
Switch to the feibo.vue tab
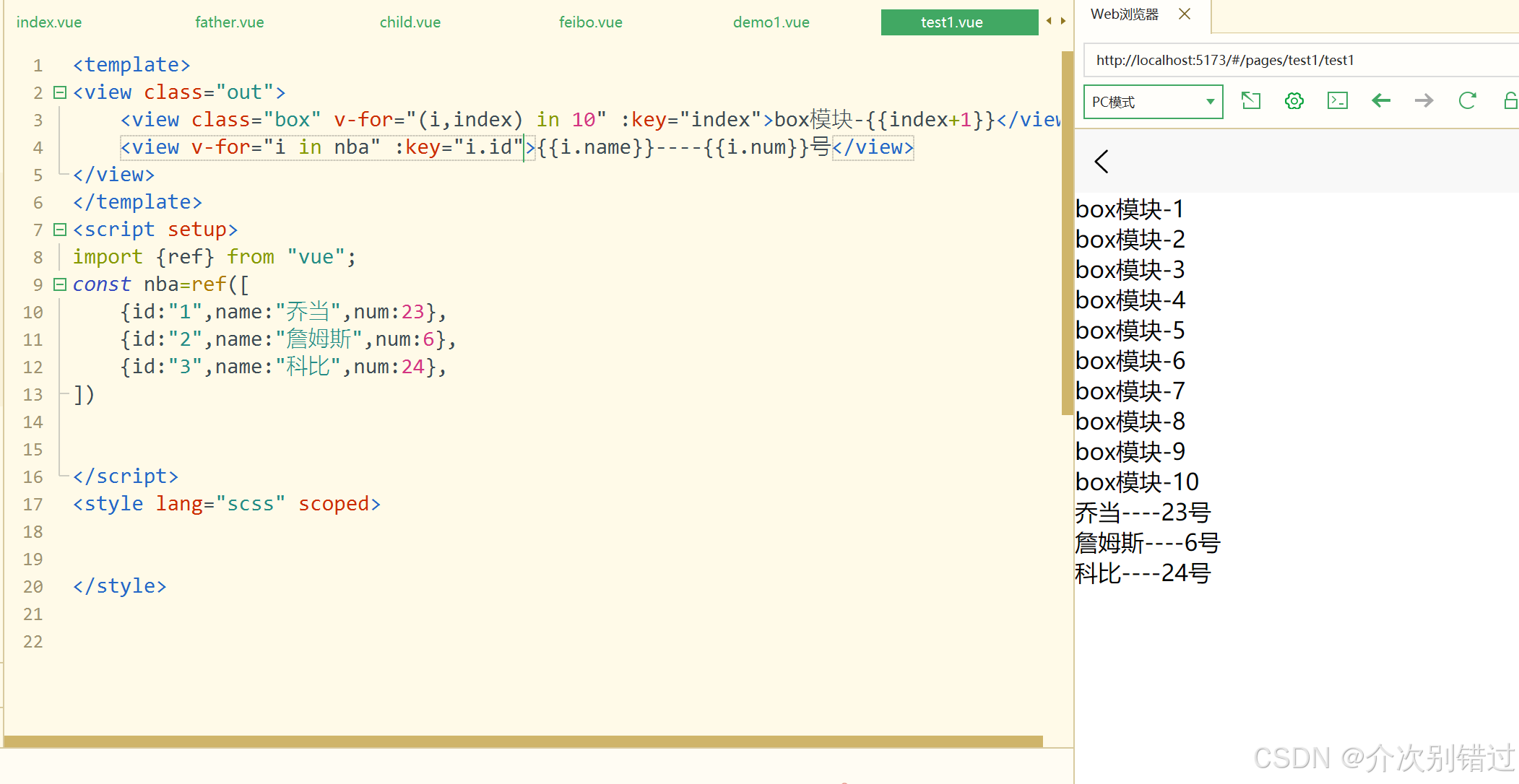590,22
